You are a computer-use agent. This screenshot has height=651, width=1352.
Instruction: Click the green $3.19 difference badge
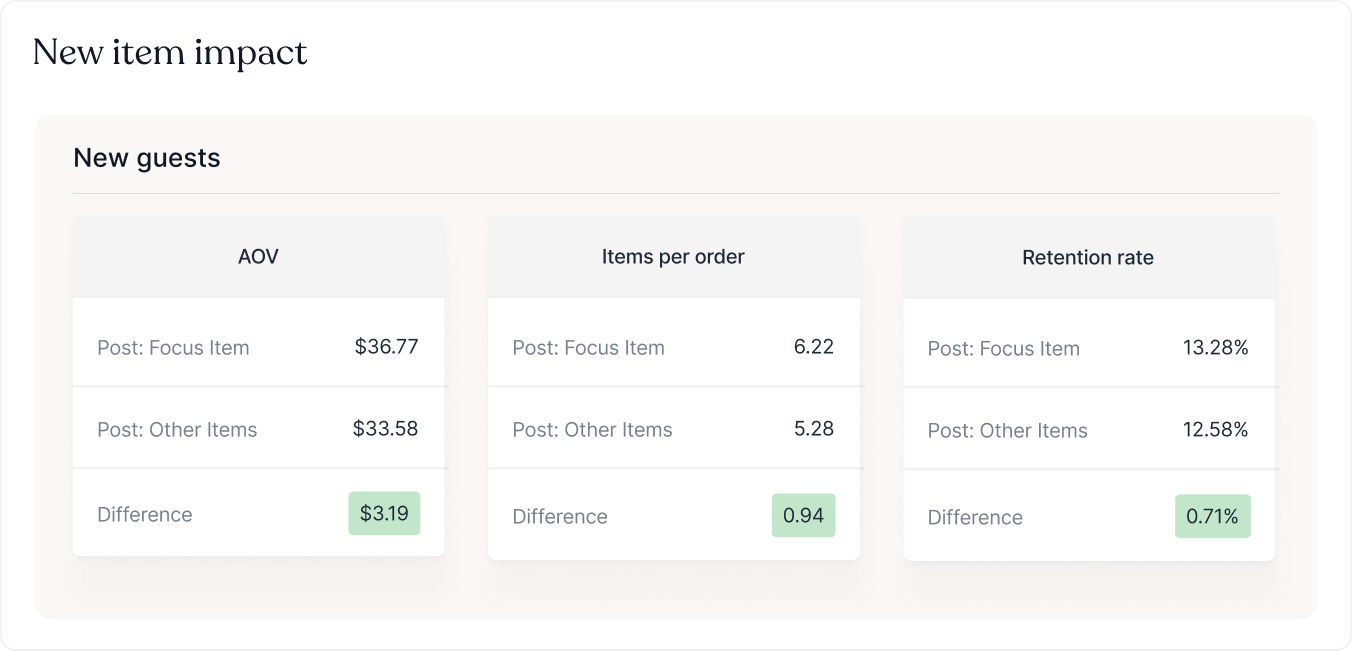pyautogui.click(x=384, y=514)
